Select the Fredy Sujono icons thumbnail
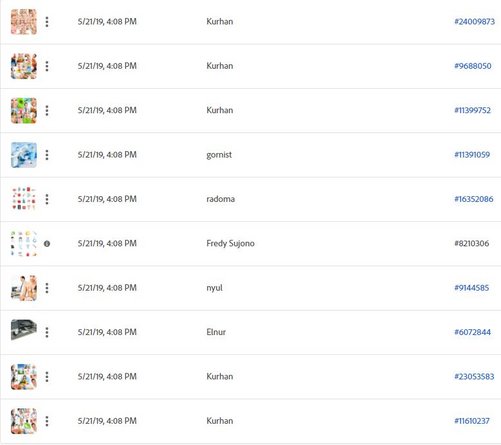 24,243
